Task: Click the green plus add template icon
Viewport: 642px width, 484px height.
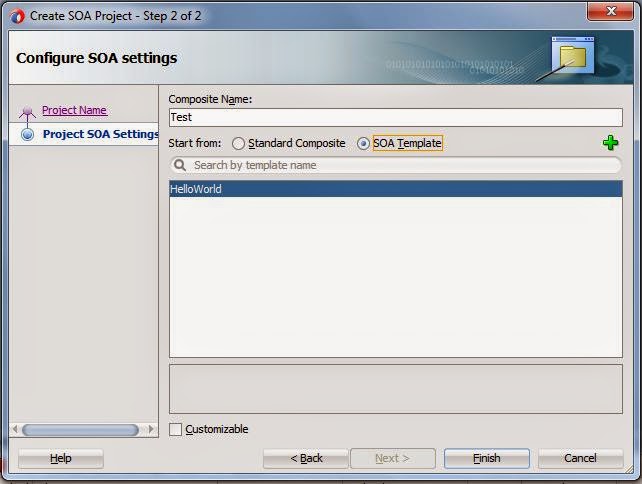Action: (x=610, y=143)
